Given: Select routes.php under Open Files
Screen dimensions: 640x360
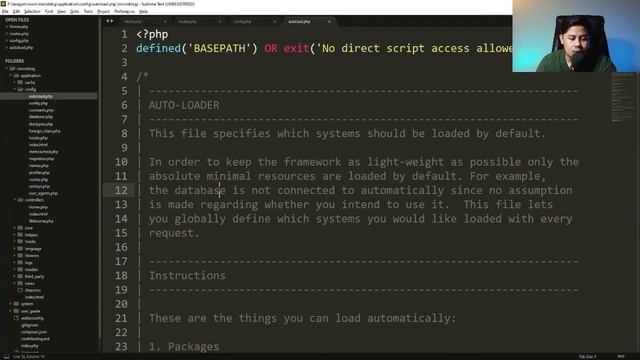Looking at the screenshot, I should click(19, 34).
